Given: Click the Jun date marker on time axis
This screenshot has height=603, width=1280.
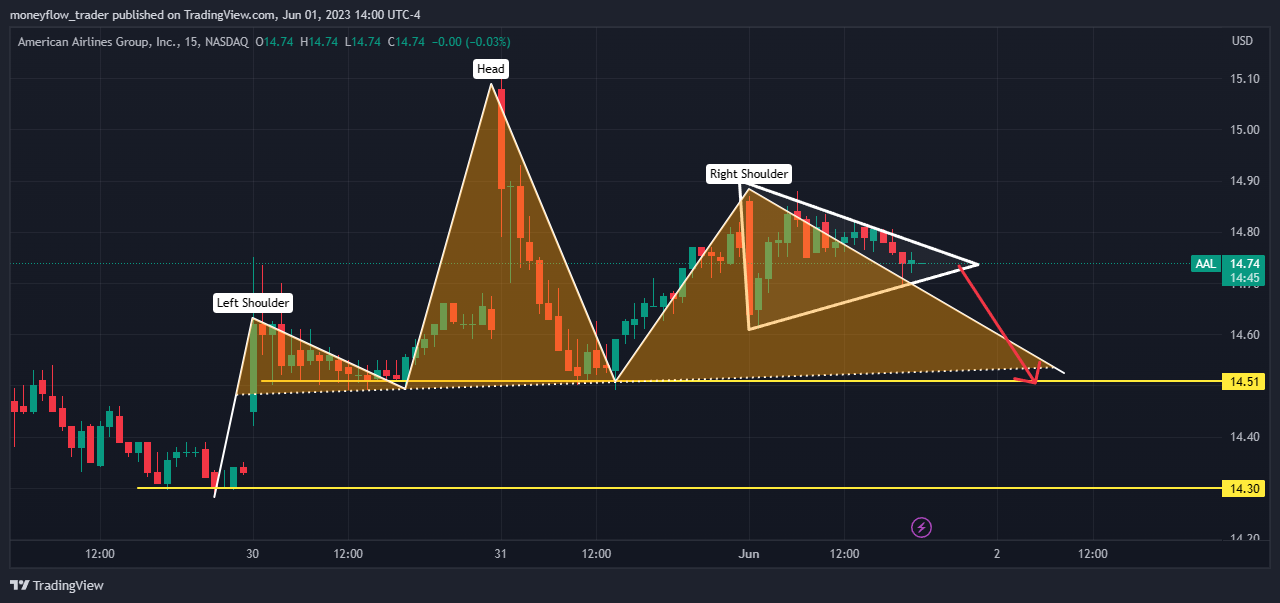Looking at the screenshot, I should click(749, 553).
